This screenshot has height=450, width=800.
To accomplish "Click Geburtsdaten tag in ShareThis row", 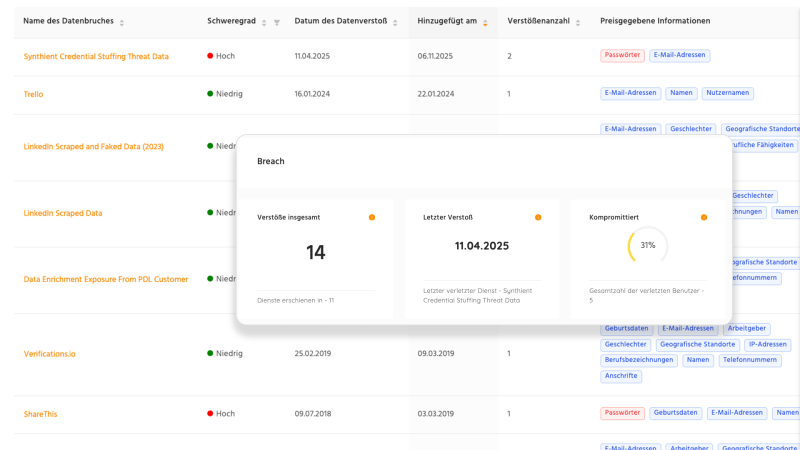I will tap(676, 413).
